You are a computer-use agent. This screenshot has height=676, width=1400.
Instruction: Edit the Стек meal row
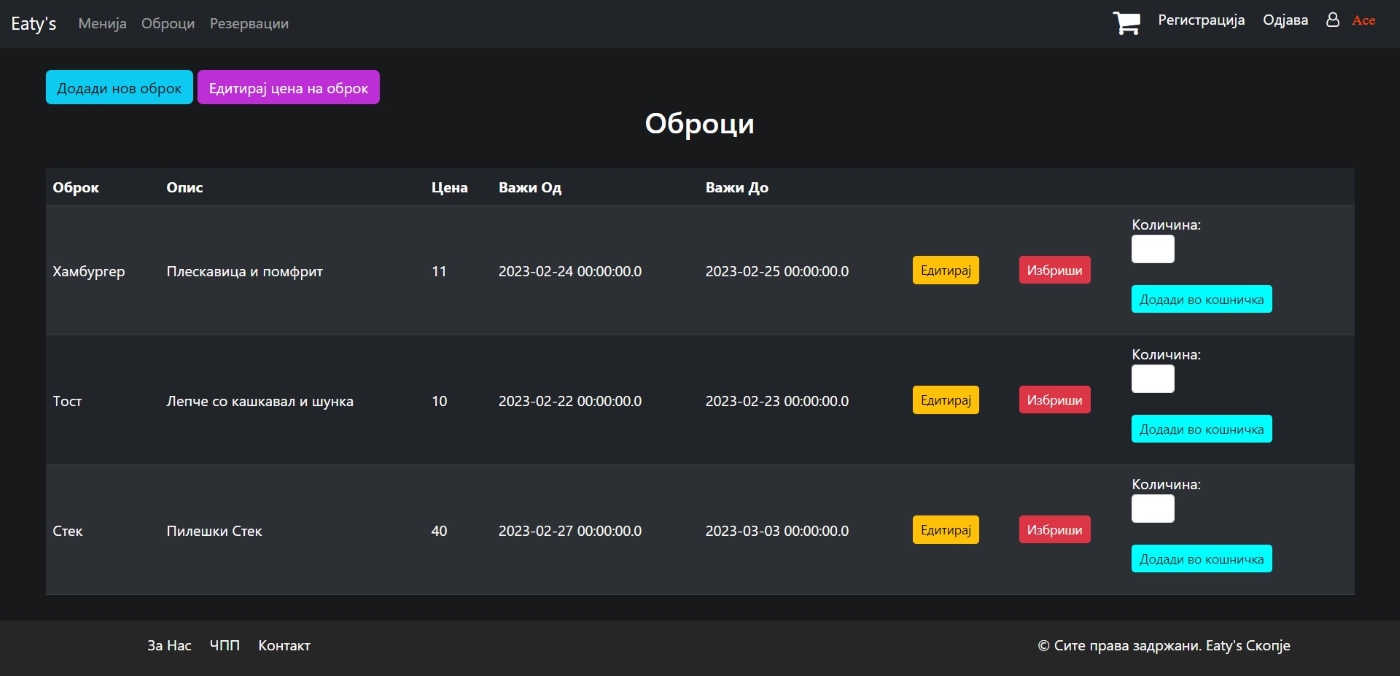pos(945,530)
